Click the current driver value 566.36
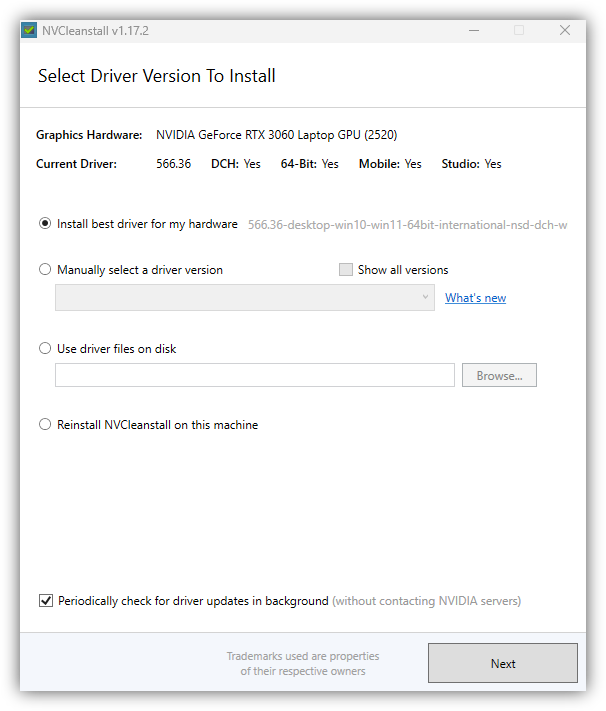The width and height of the screenshot is (606, 711). [x=174, y=164]
